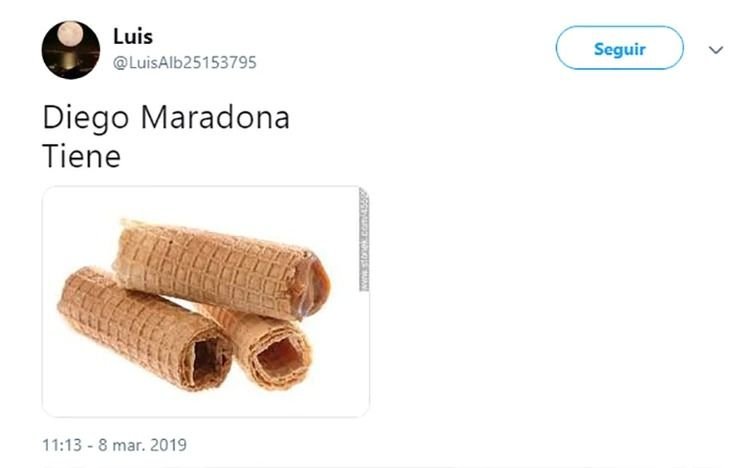This screenshot has height=468, width=750.
Task: Expand the tweet options chevron
Action: (x=716, y=50)
